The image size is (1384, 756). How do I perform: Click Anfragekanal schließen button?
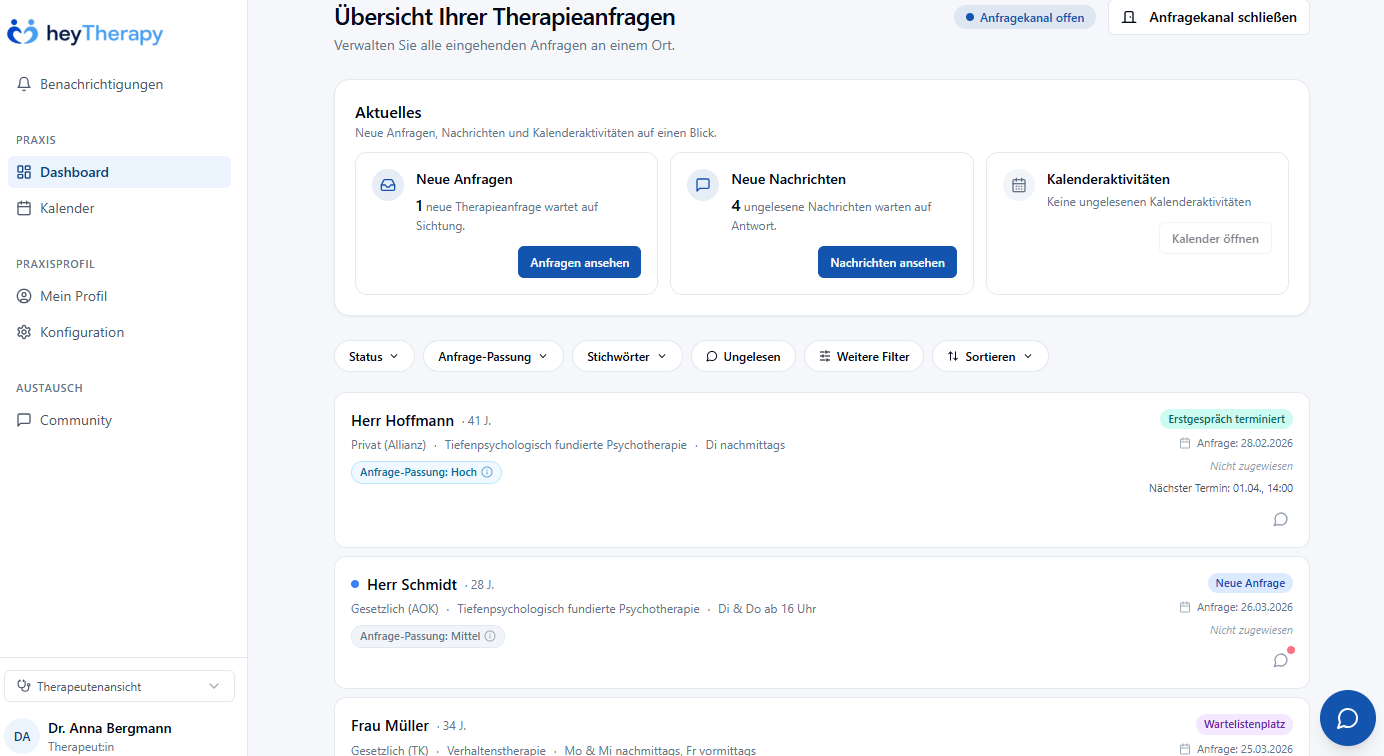click(x=1209, y=17)
